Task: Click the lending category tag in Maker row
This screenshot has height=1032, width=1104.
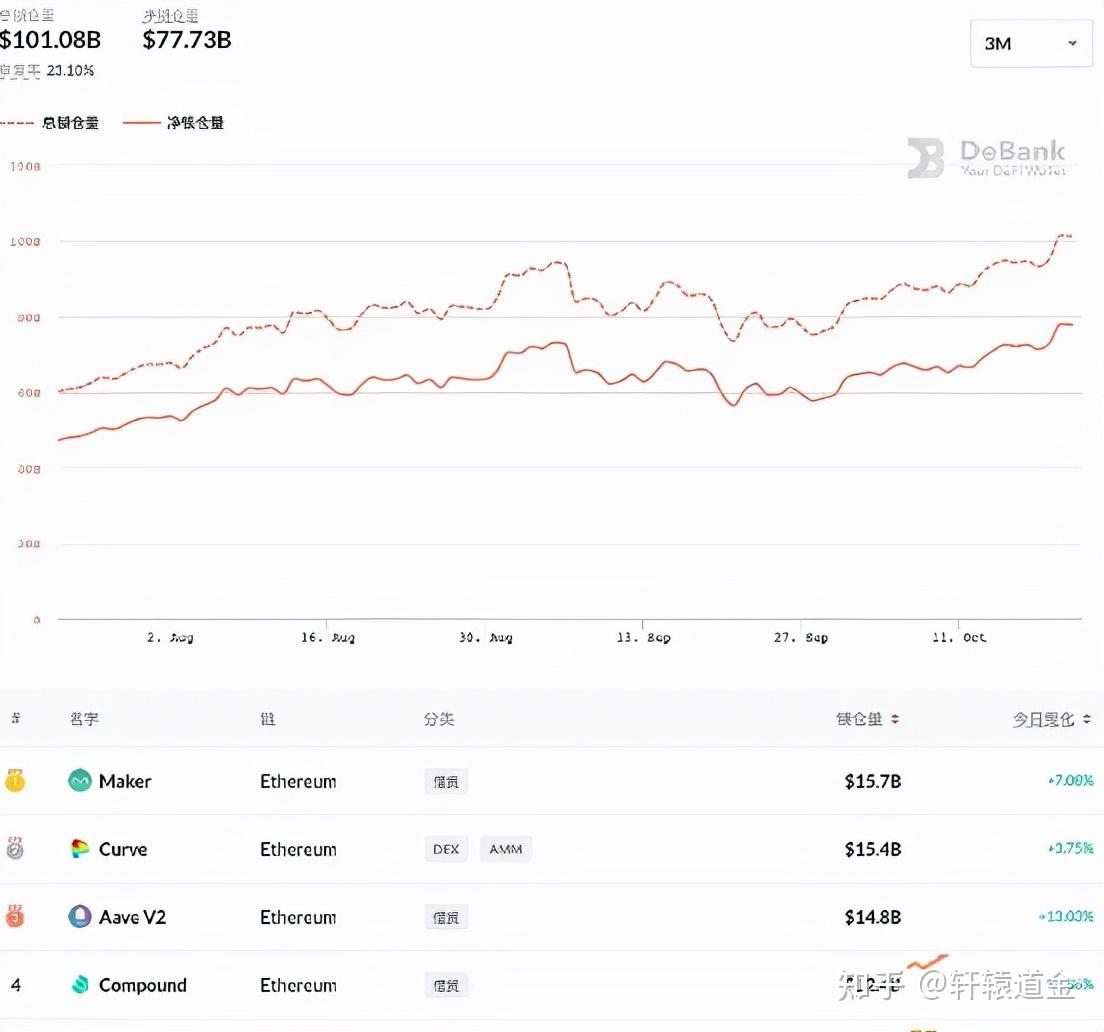Action: coord(446,781)
